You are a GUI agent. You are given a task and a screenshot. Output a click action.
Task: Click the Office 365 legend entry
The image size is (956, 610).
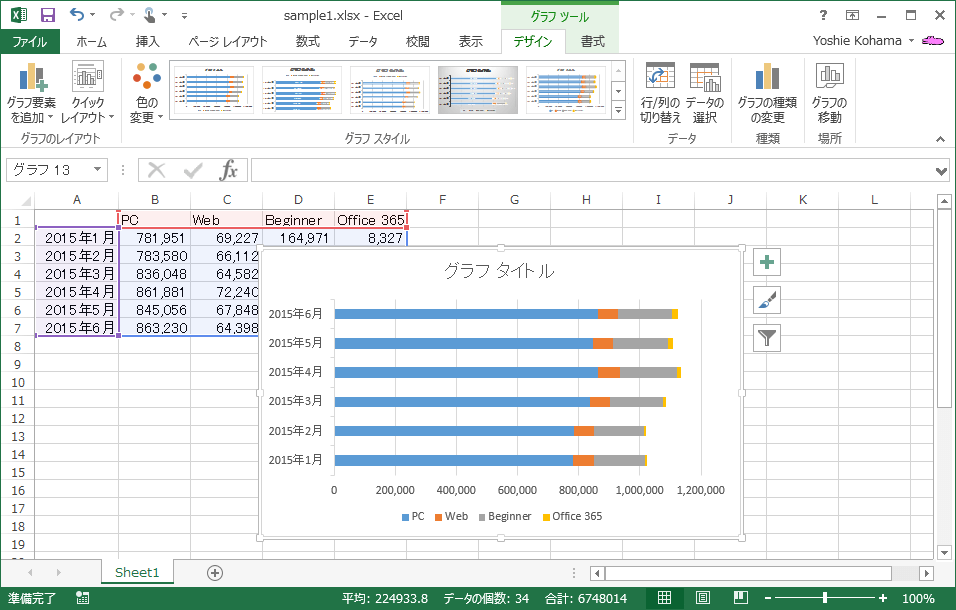pyautogui.click(x=573, y=516)
